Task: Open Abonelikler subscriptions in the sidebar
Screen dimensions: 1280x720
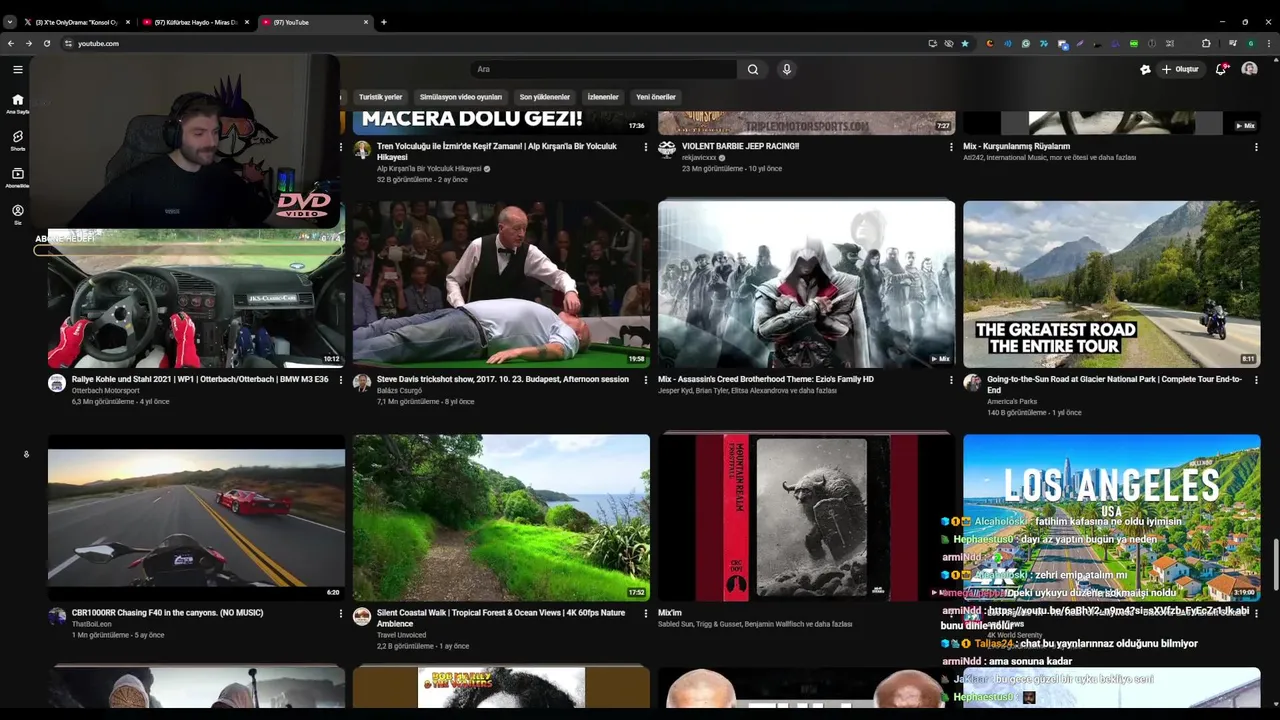Action: click(x=18, y=178)
